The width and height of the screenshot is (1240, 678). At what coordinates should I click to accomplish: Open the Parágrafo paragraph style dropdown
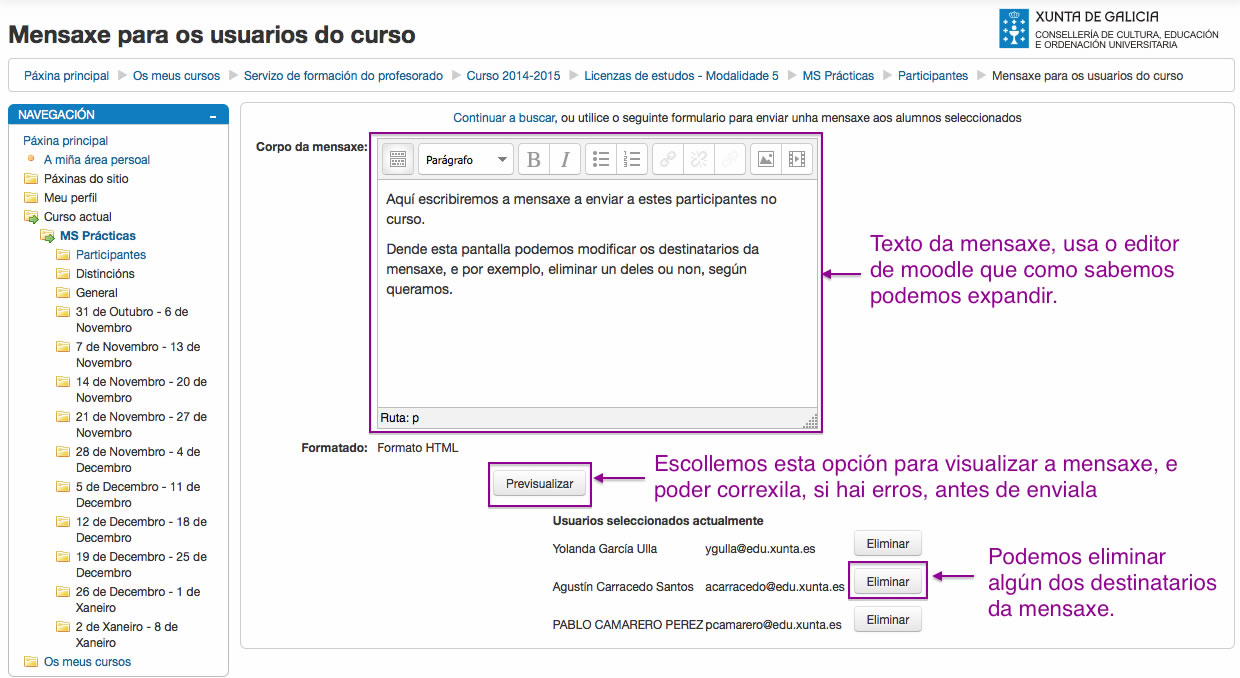pyautogui.click(x=465, y=158)
